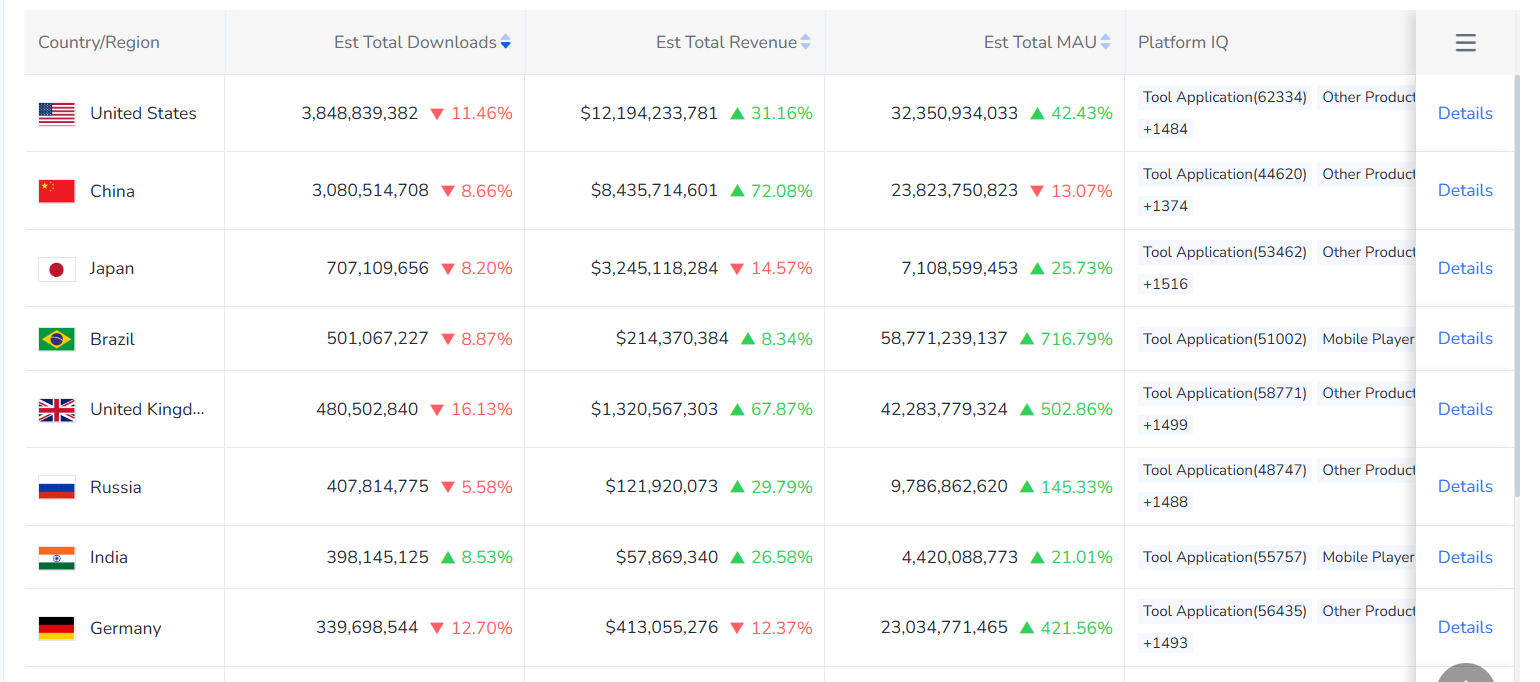Open Details link for United States
1540x682 pixels.
1465,113
